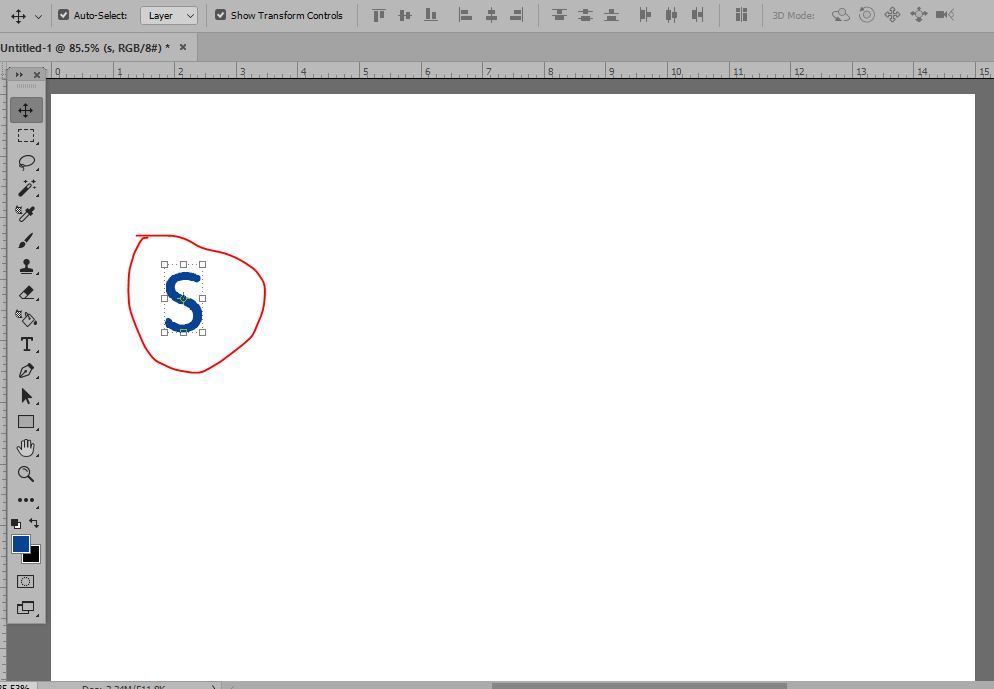The image size is (994, 689).
Task: Select the Eyedropper tool
Action: (26, 214)
